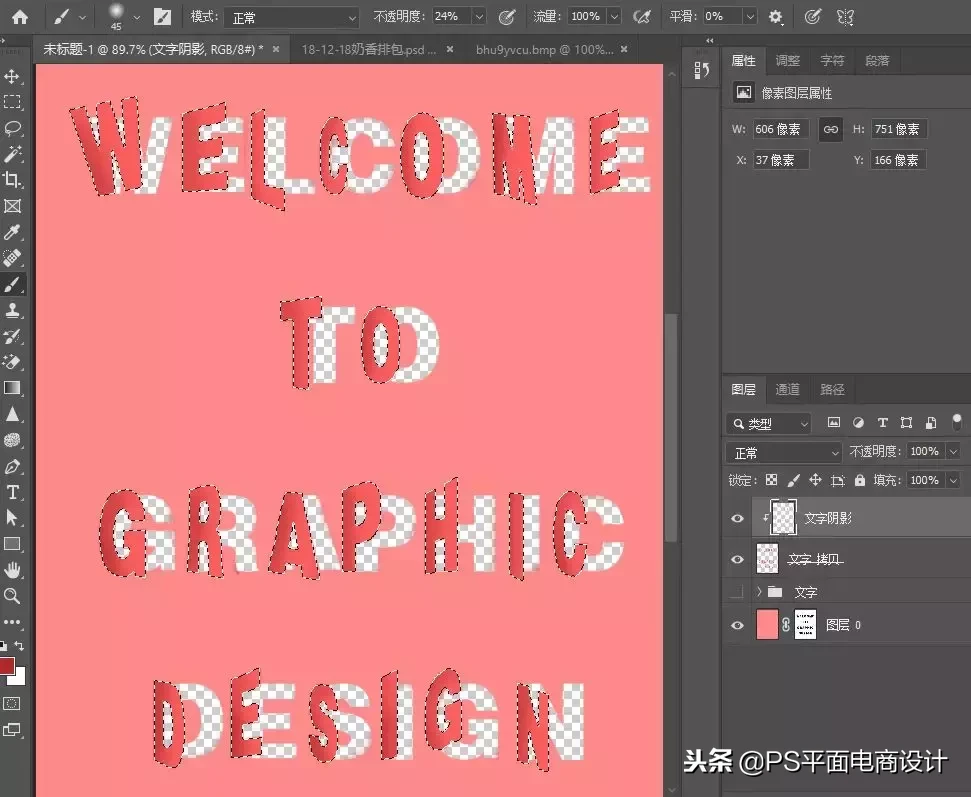Click the red foreground color swatch
The image size is (971, 797).
(6, 666)
